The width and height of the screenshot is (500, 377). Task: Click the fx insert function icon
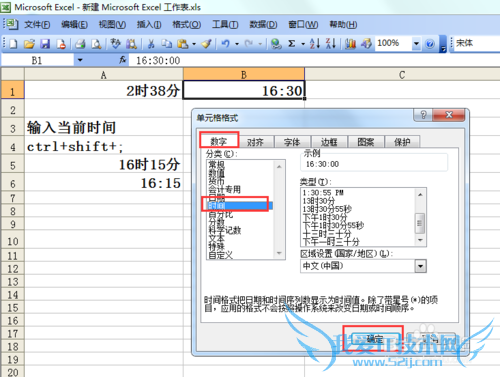coord(123,60)
